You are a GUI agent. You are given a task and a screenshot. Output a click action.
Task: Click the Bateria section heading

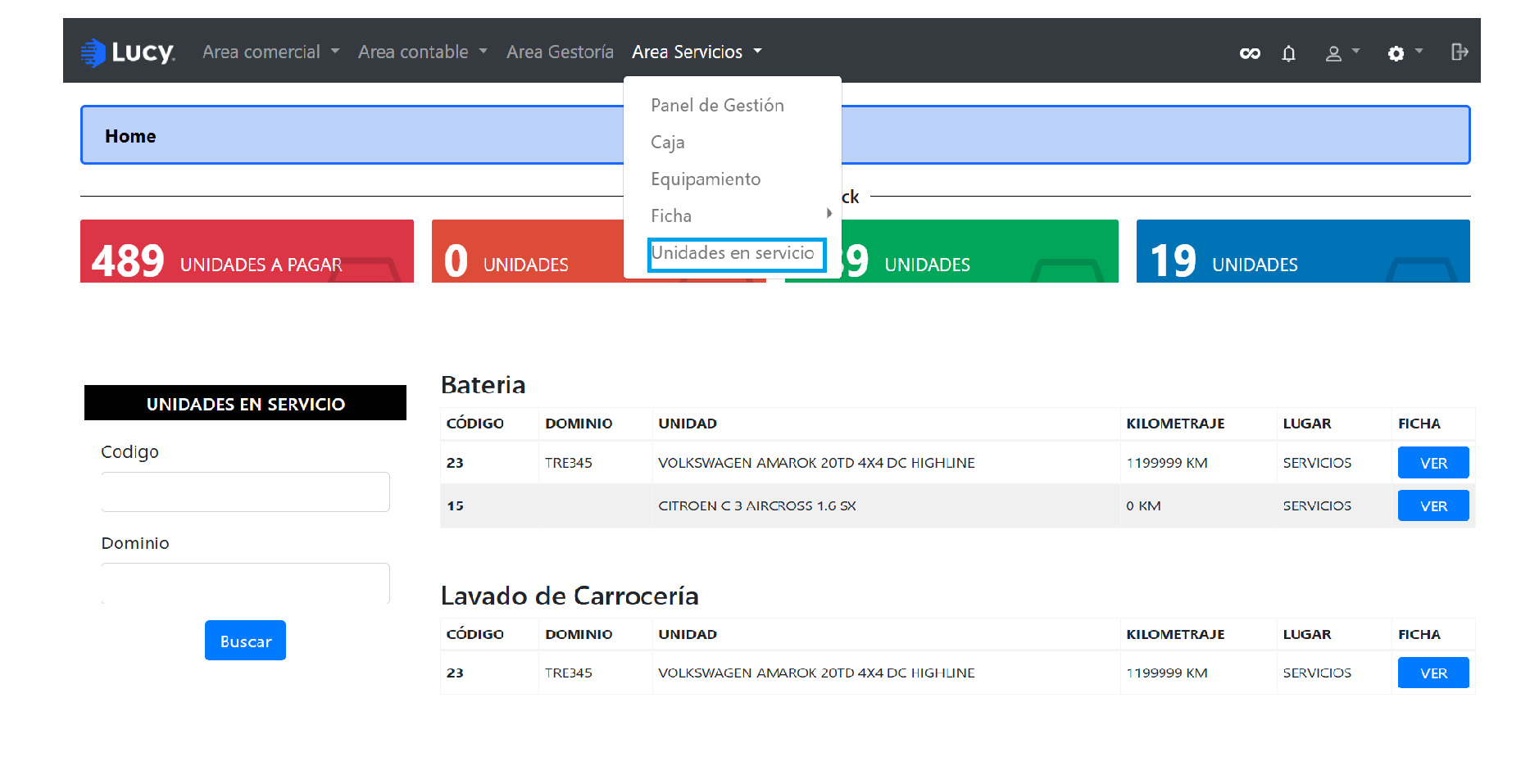tap(484, 385)
